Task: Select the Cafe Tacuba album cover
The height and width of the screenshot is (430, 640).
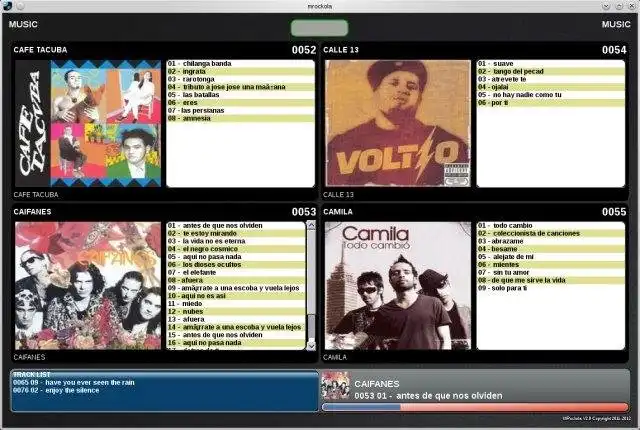Action: 88,124
